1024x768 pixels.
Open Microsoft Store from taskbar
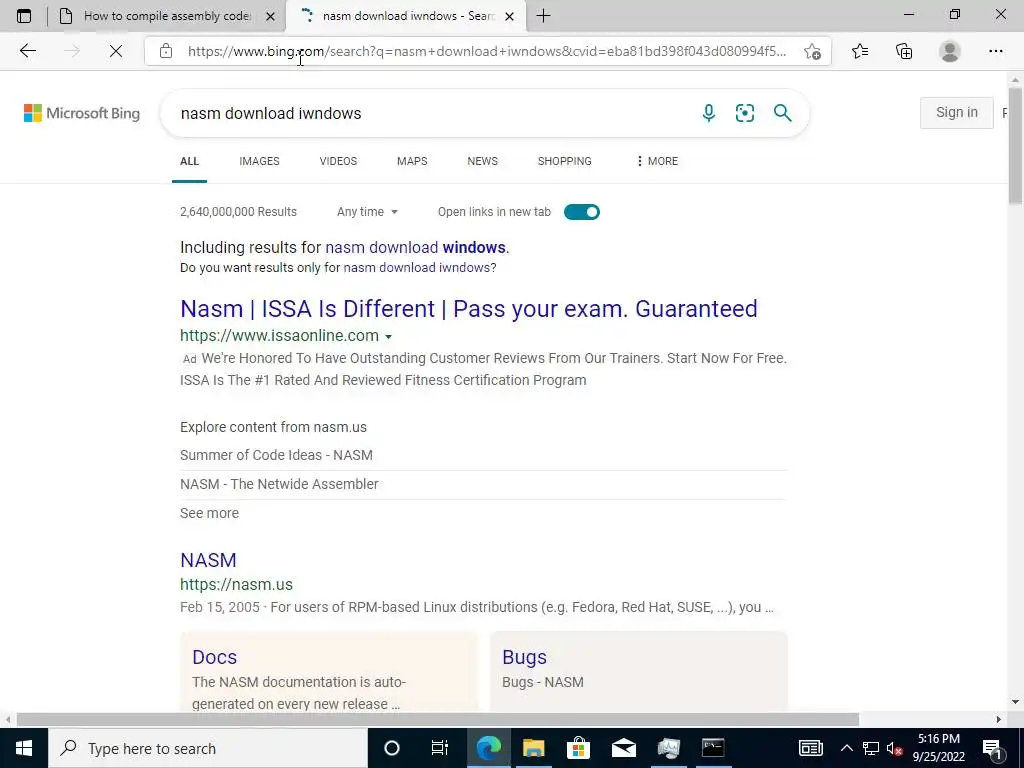tap(578, 748)
